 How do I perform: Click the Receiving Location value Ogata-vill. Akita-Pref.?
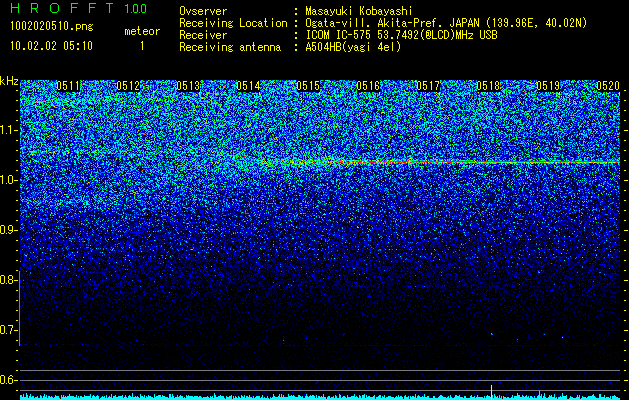click(375, 23)
